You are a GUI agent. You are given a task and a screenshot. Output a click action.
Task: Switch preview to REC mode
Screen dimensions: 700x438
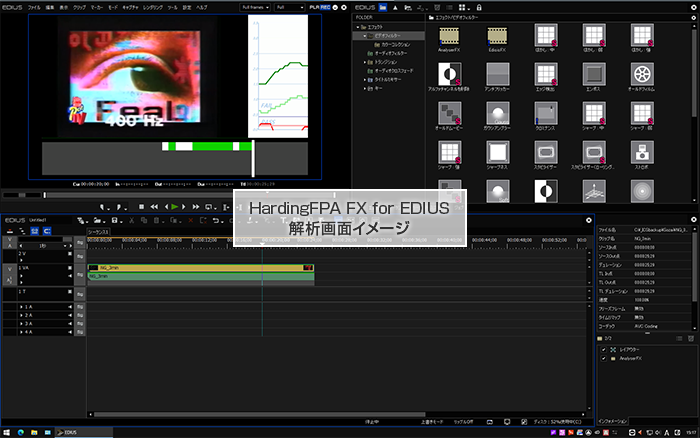coord(325,8)
